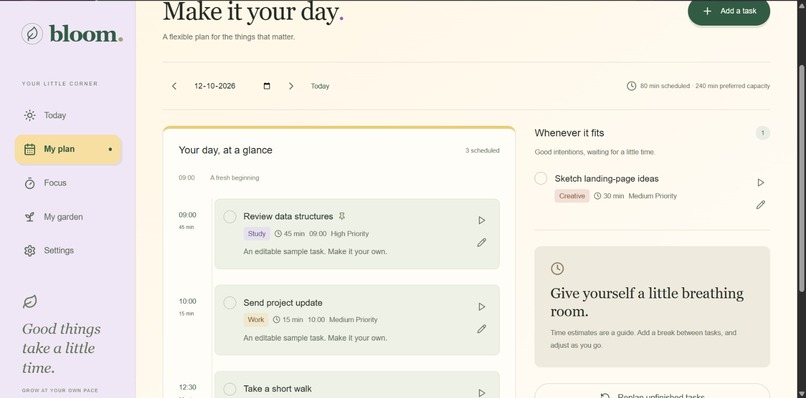Viewport: 806px width, 398px height.
Task: Click the Creative tag on Sketch task
Action: click(x=572, y=196)
